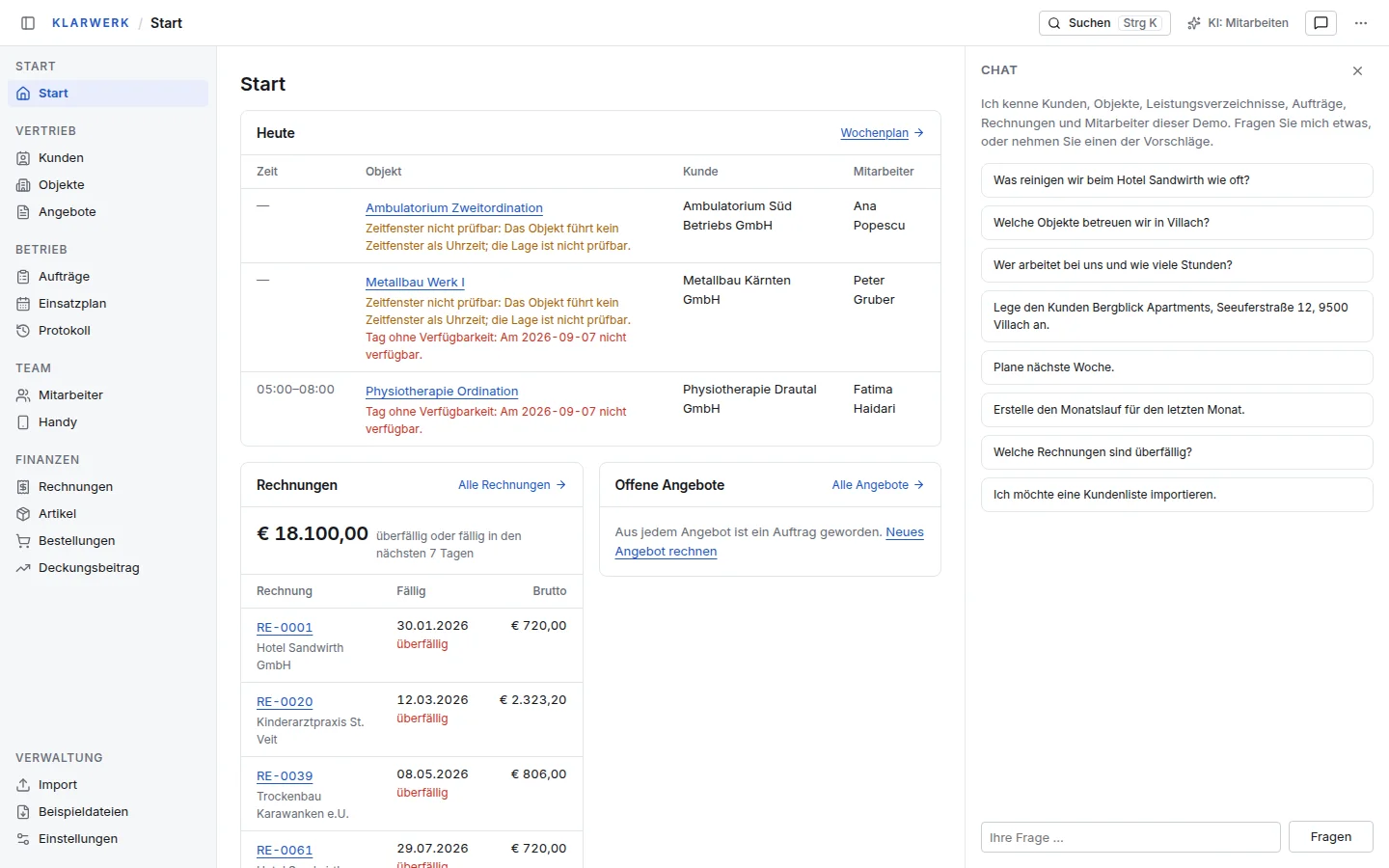
Task: Click the Mitarbeiter people icon
Action: [x=23, y=395]
